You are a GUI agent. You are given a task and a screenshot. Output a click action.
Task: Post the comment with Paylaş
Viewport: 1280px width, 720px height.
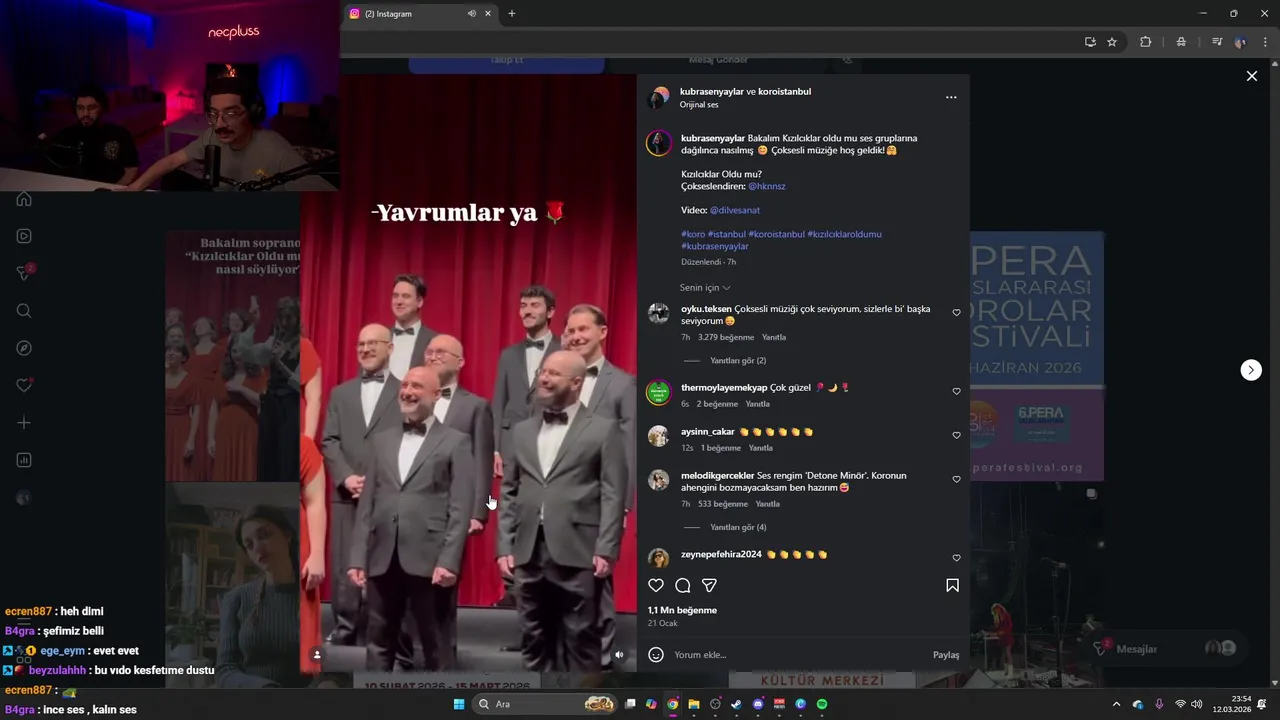pos(946,655)
